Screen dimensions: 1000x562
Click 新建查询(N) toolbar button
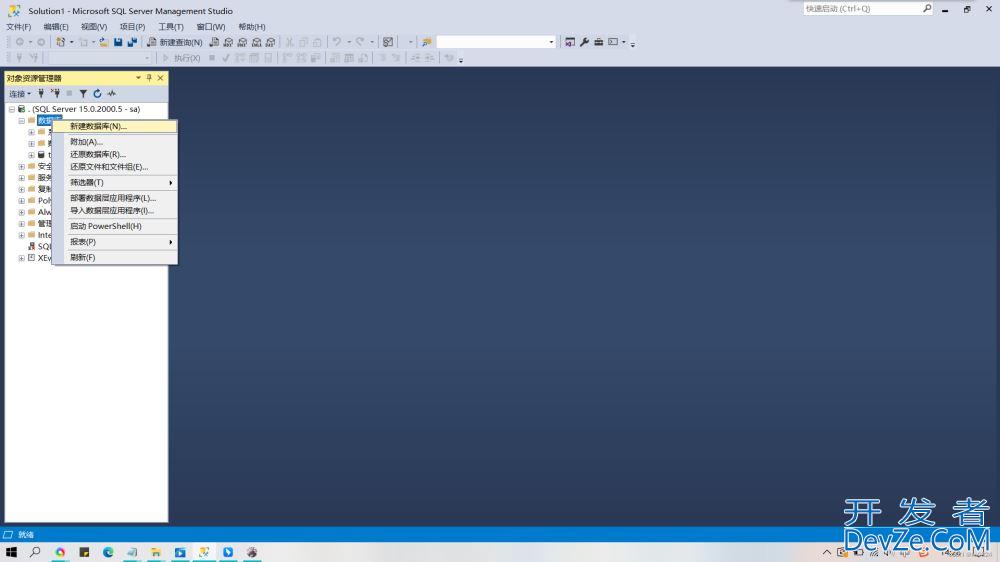point(174,42)
